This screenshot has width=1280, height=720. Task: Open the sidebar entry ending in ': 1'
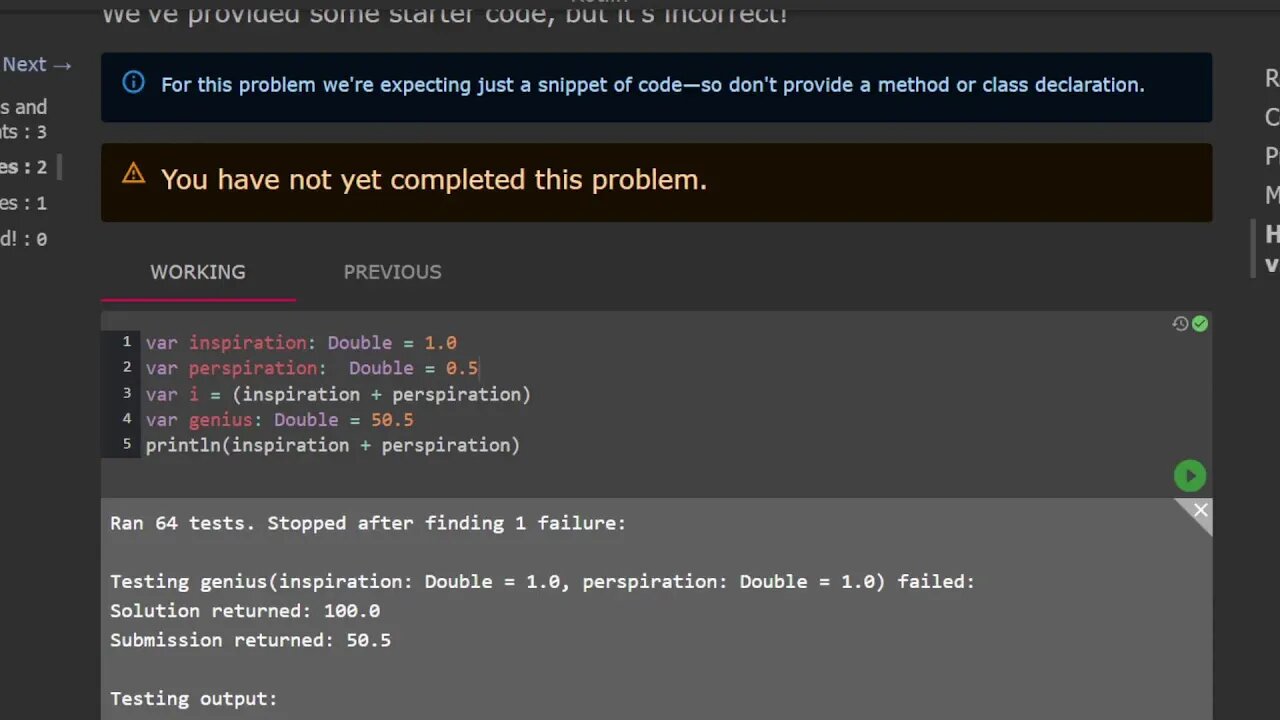23,203
